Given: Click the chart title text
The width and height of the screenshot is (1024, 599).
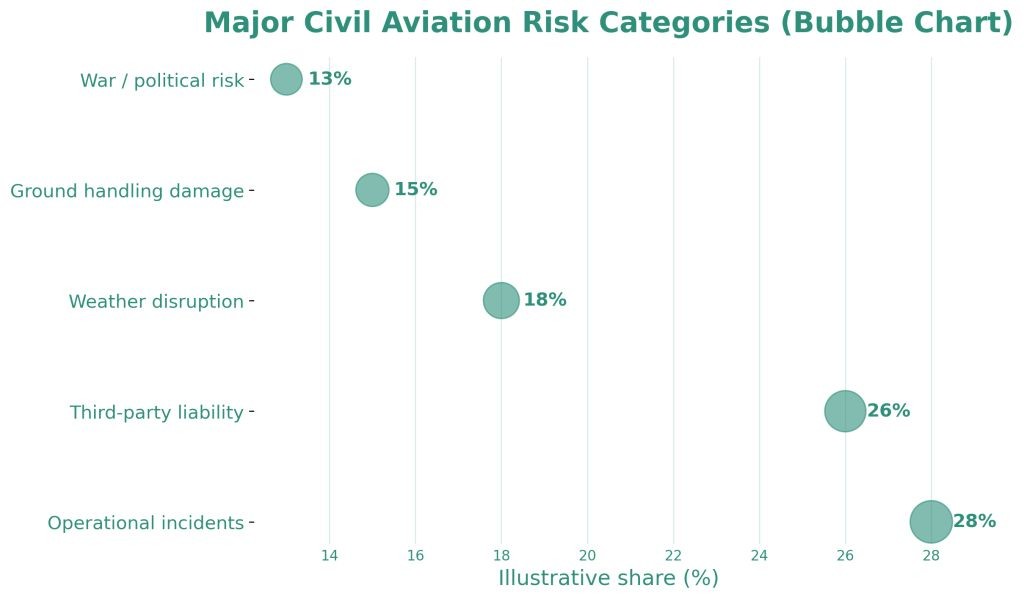Looking at the screenshot, I should pyautogui.click(x=608, y=23).
